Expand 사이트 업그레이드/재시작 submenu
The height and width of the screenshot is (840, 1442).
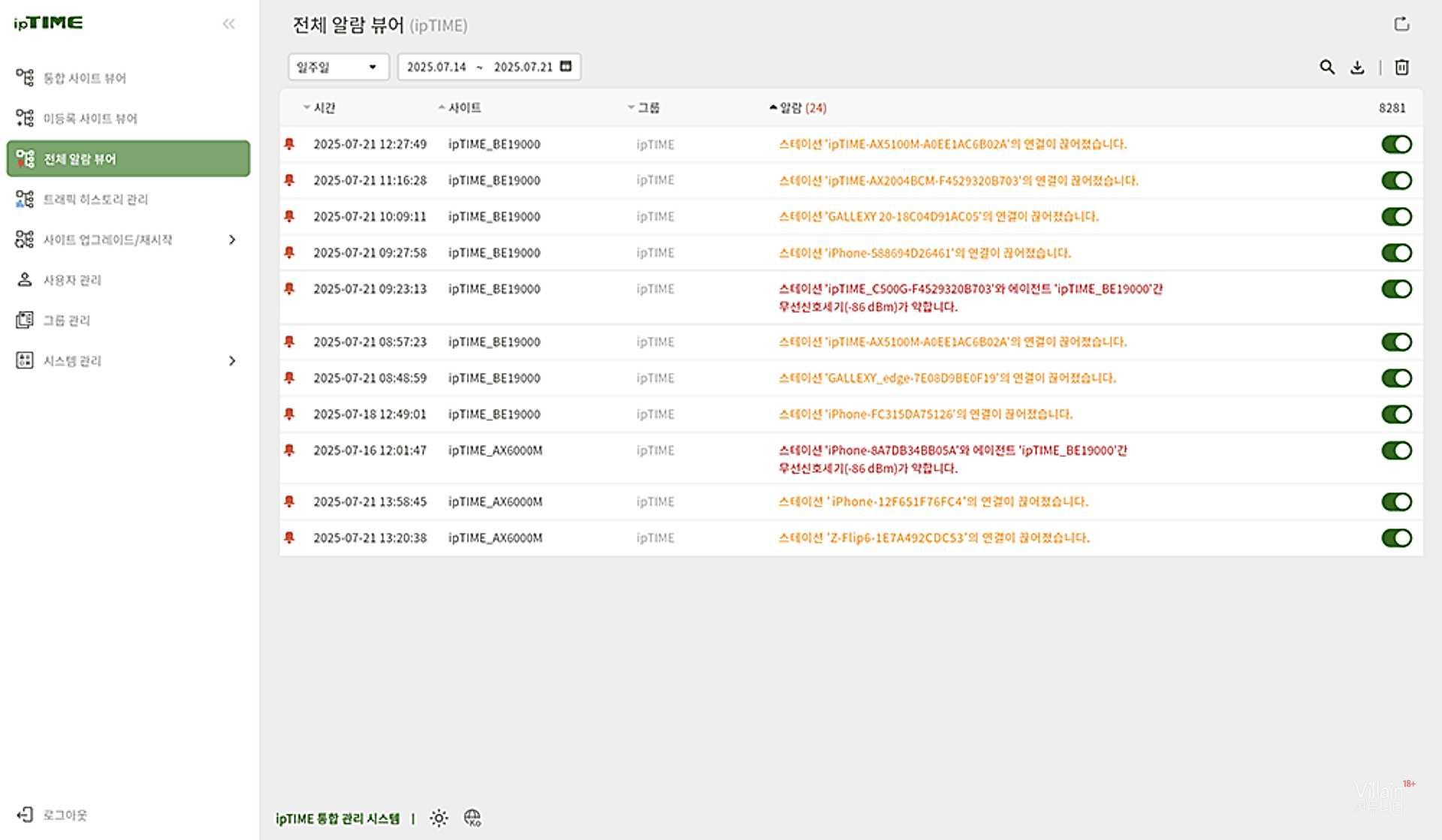(232, 239)
